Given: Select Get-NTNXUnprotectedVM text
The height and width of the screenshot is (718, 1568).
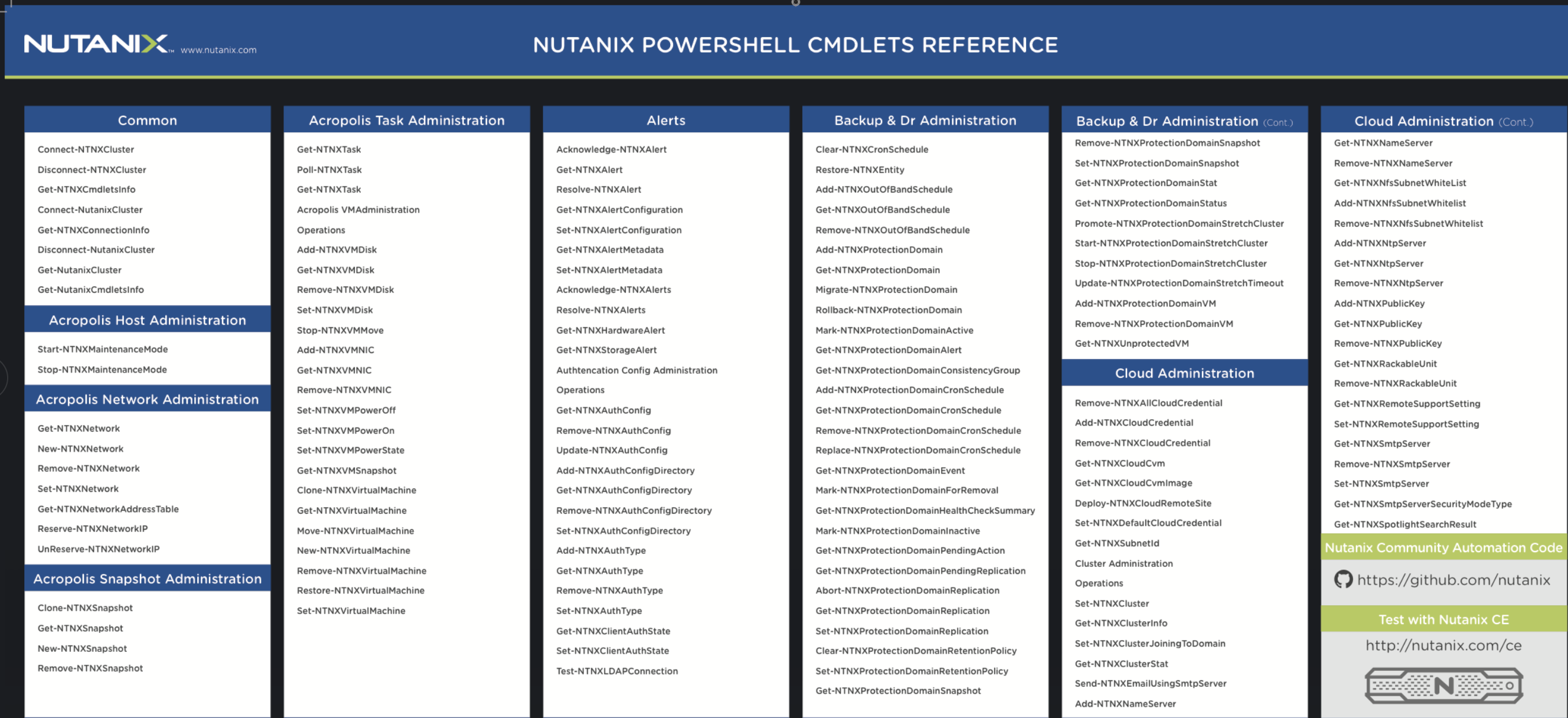Looking at the screenshot, I should [1132, 344].
